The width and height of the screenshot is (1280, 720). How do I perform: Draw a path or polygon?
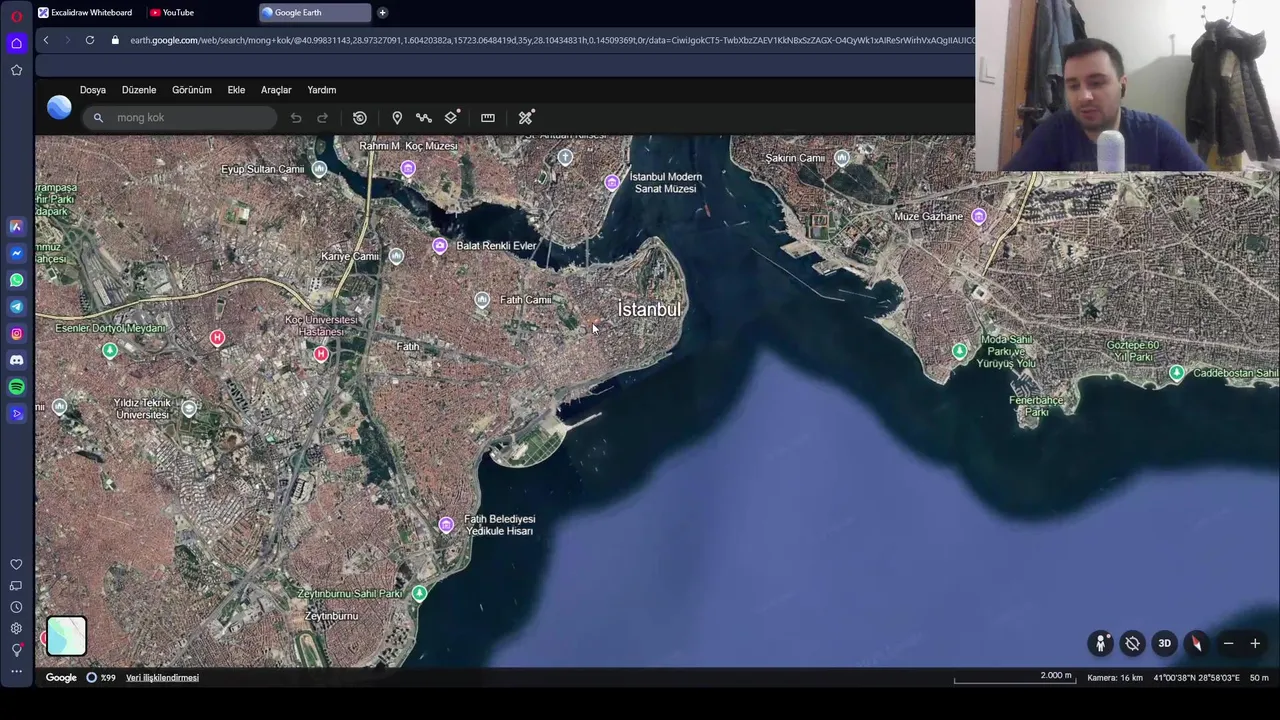pyautogui.click(x=424, y=118)
